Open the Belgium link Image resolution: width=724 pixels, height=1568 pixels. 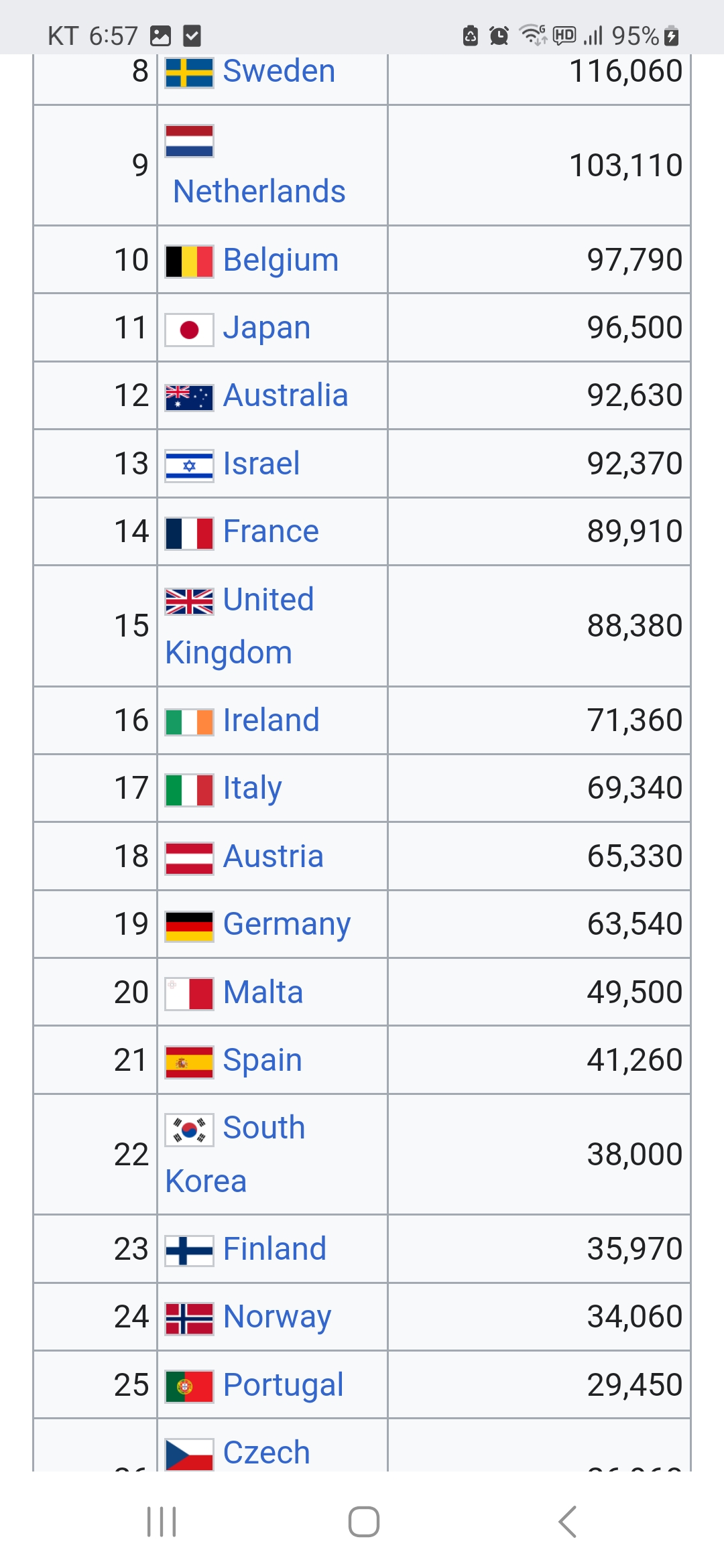[281, 261]
